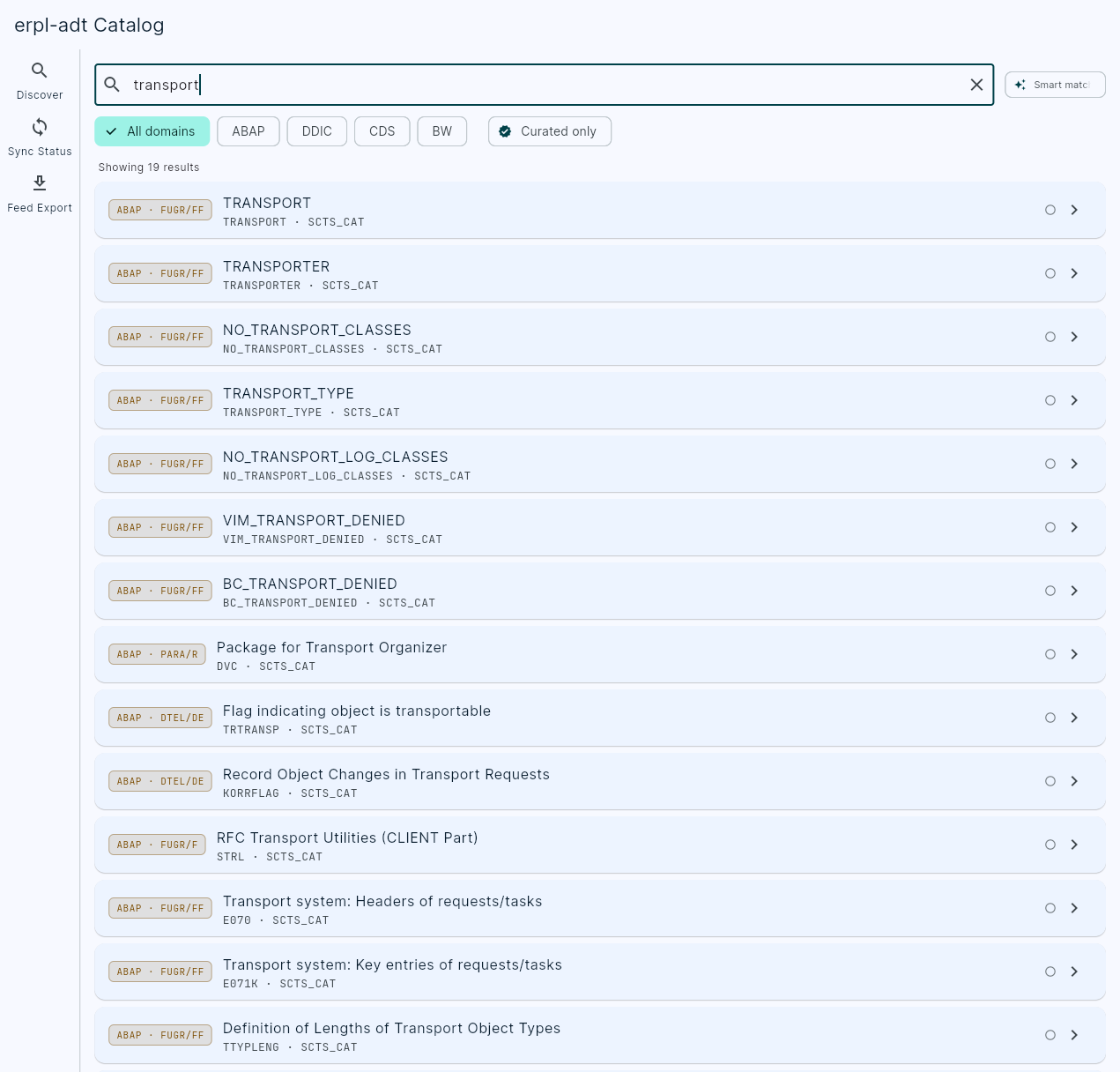Expand the RFC Transport Utilities row chevron
Image resolution: width=1120 pixels, height=1072 pixels.
point(1074,845)
